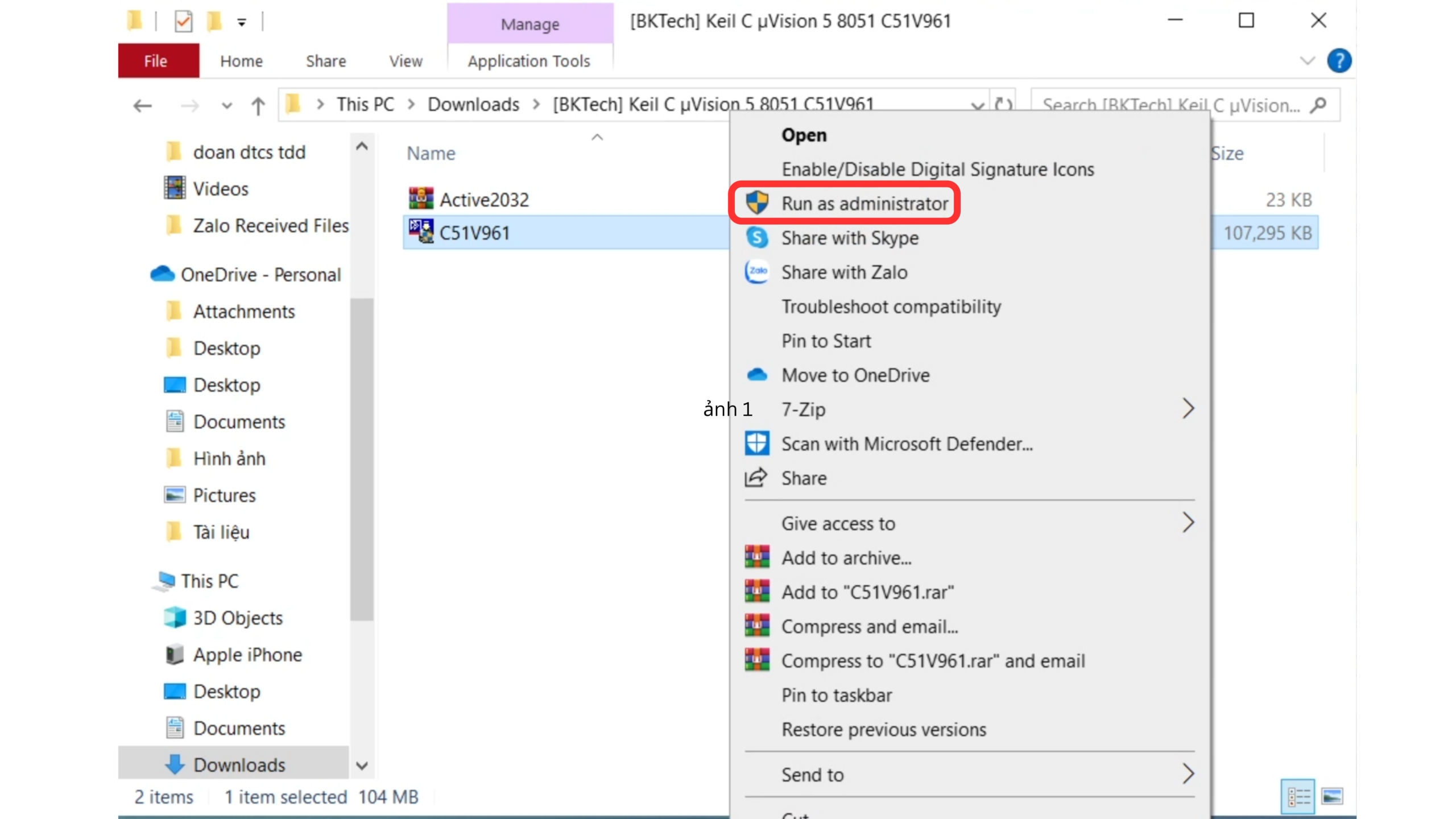The image size is (1456, 819).
Task: Open the doan dtcs tdd folder
Action: pyautogui.click(x=235, y=152)
